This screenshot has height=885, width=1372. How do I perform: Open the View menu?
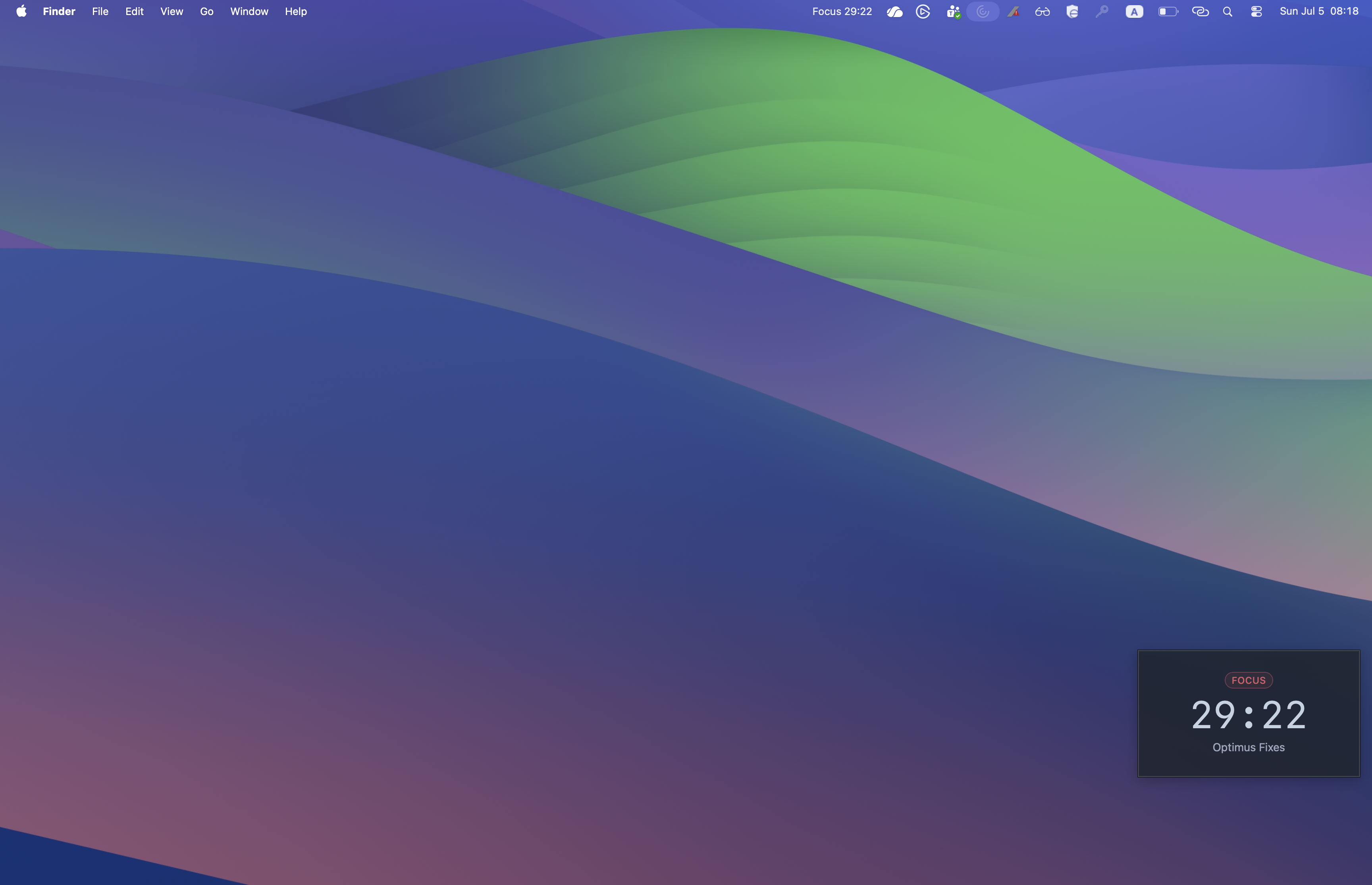point(171,12)
